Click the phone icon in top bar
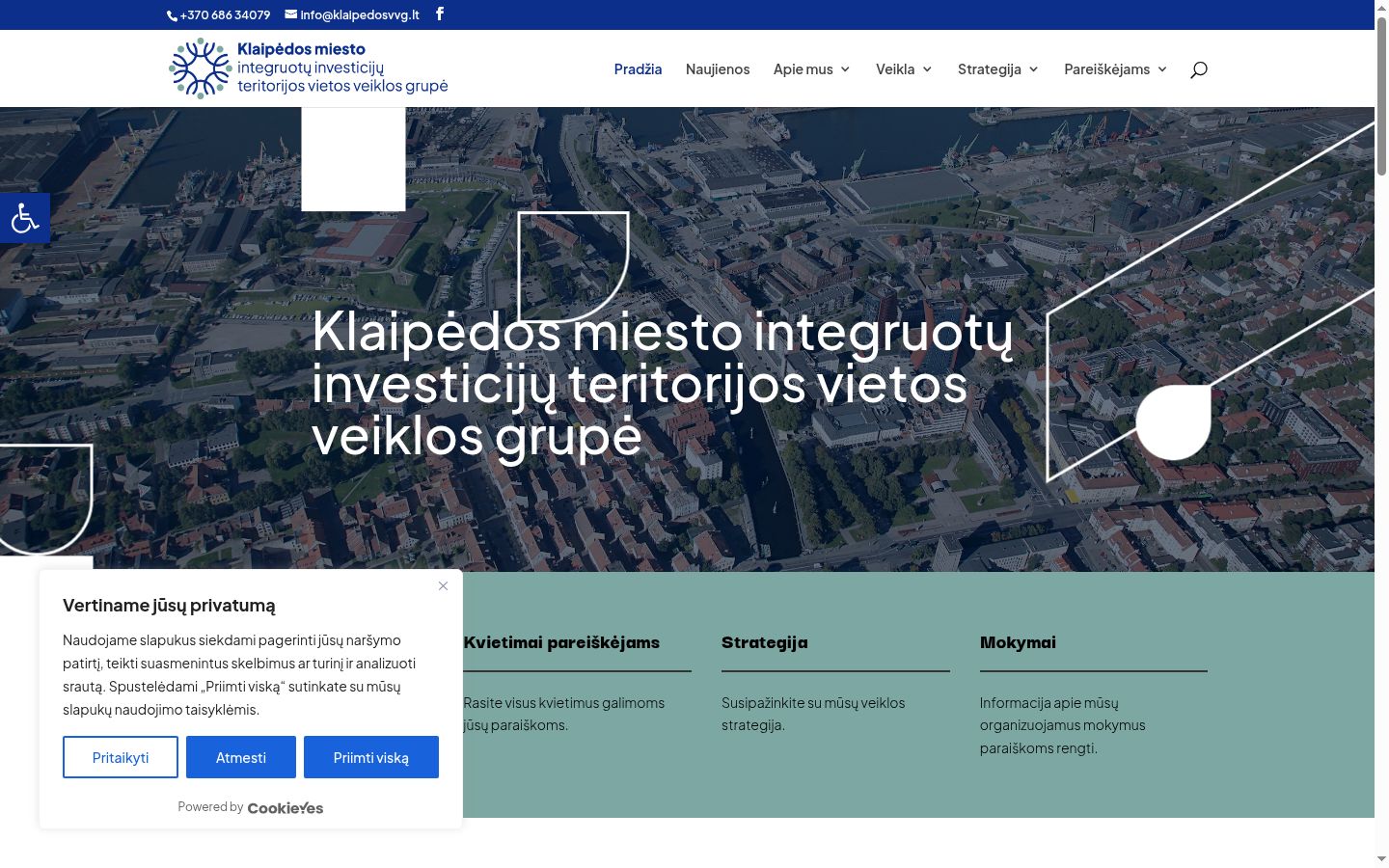 click(x=173, y=15)
